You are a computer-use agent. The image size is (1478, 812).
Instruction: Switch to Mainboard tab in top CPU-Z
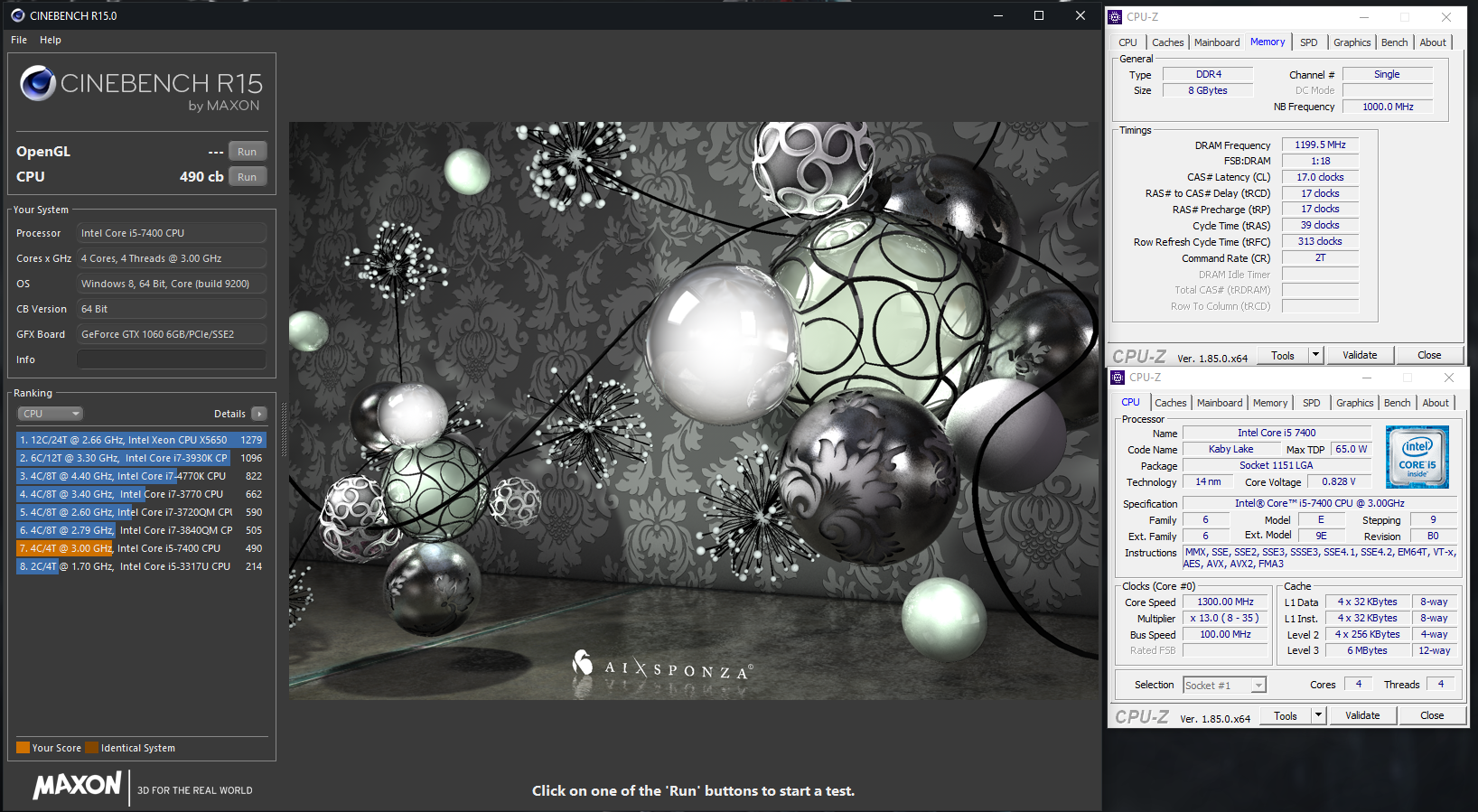pyautogui.click(x=1217, y=42)
